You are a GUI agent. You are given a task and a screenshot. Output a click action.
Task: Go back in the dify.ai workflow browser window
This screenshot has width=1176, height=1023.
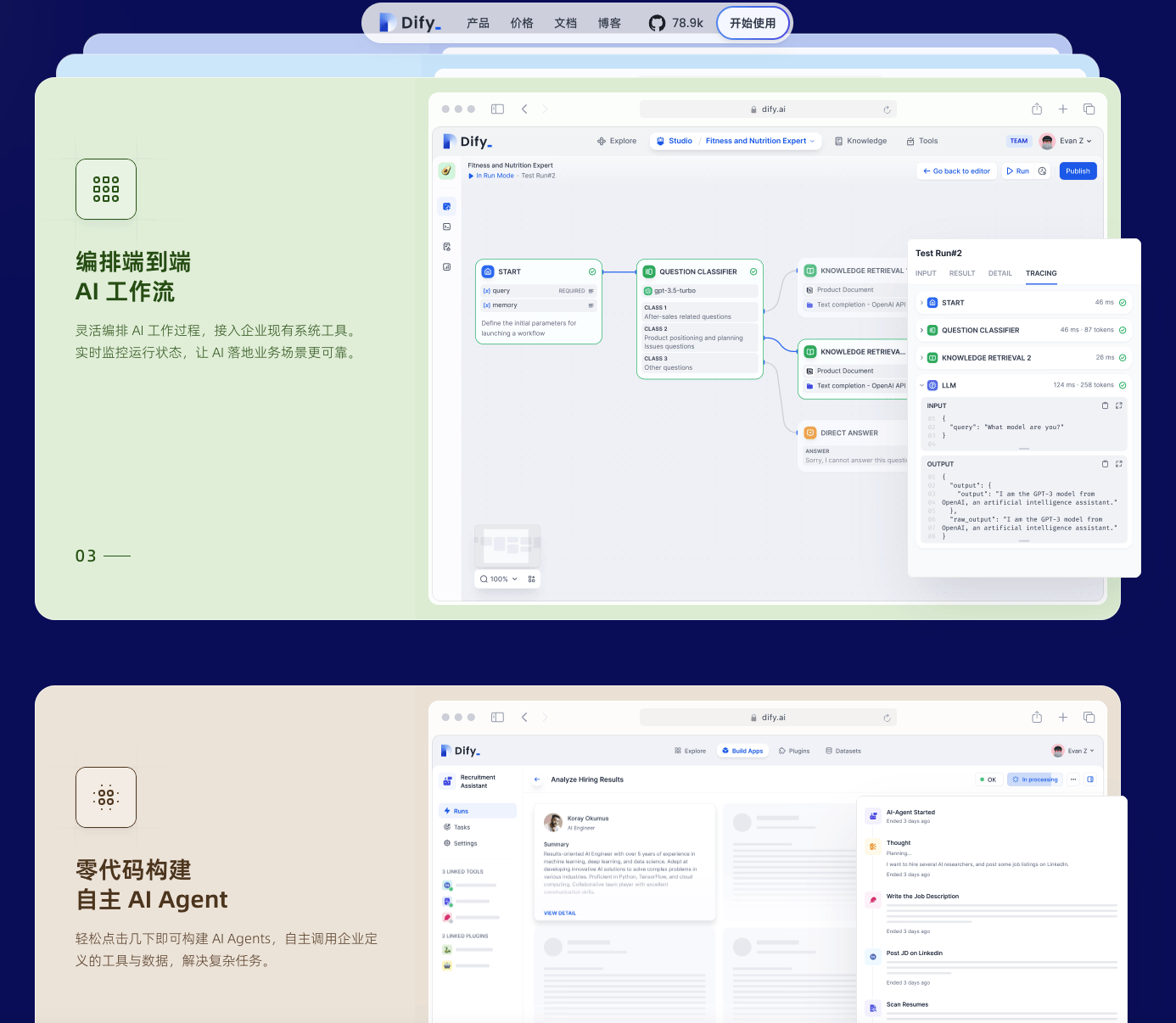[x=524, y=109]
